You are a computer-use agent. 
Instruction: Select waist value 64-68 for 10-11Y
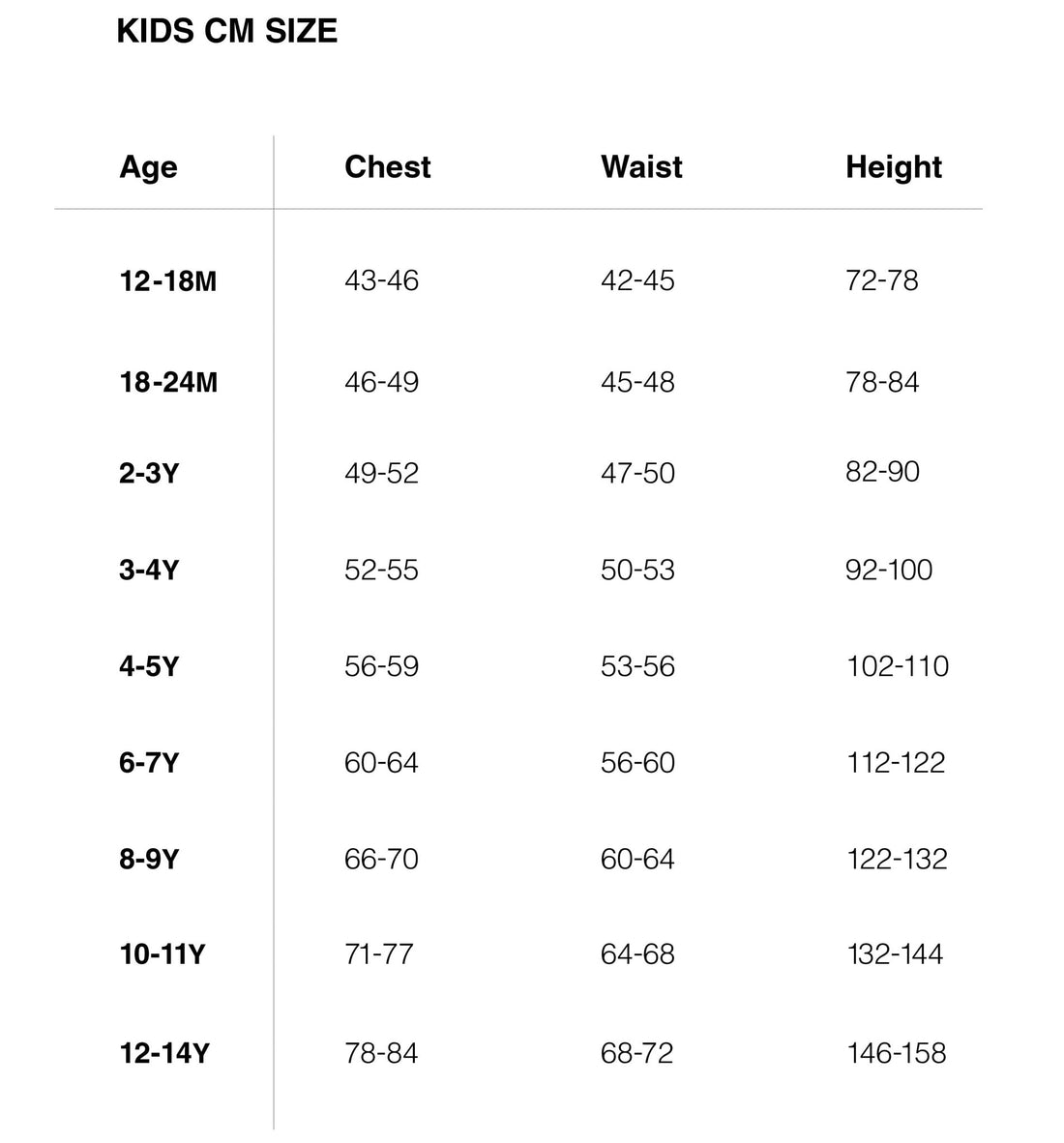636,954
